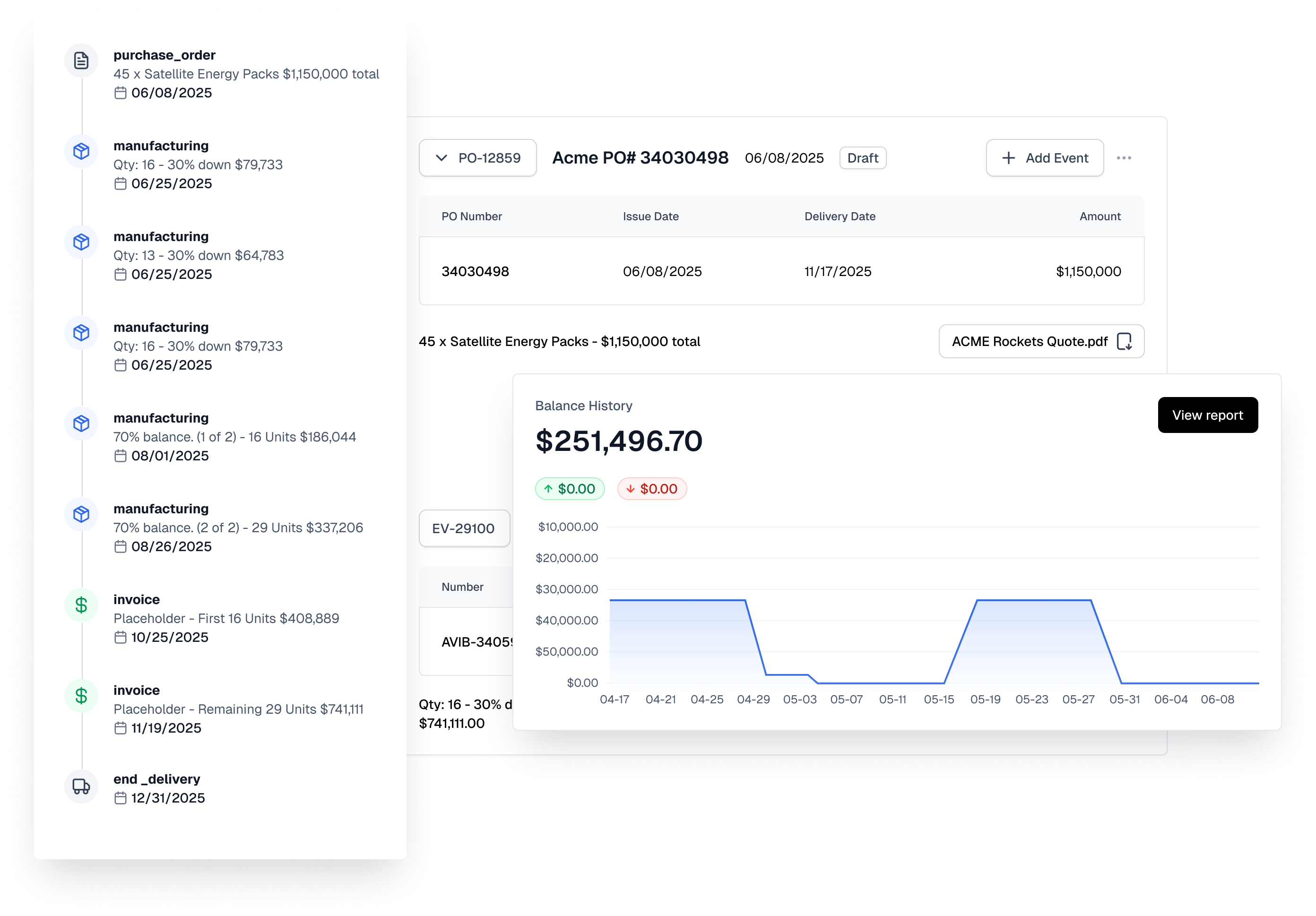Click the red down-arrow $0.00 badge
Viewport: 1316px width, 916px height.
click(652, 489)
